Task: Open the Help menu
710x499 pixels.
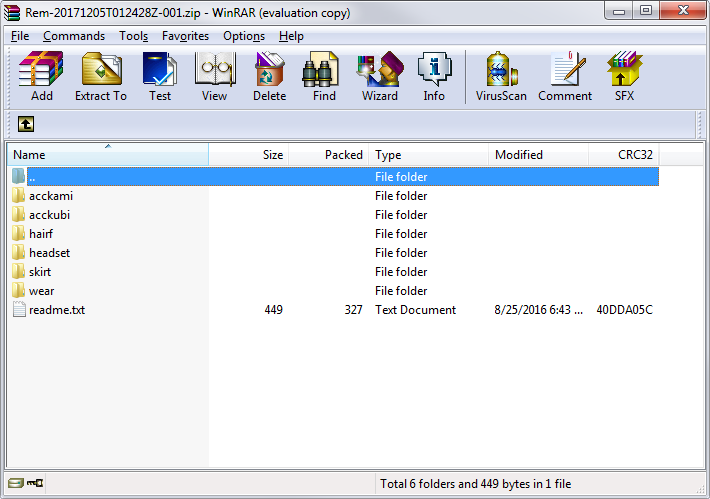Action: (x=291, y=36)
